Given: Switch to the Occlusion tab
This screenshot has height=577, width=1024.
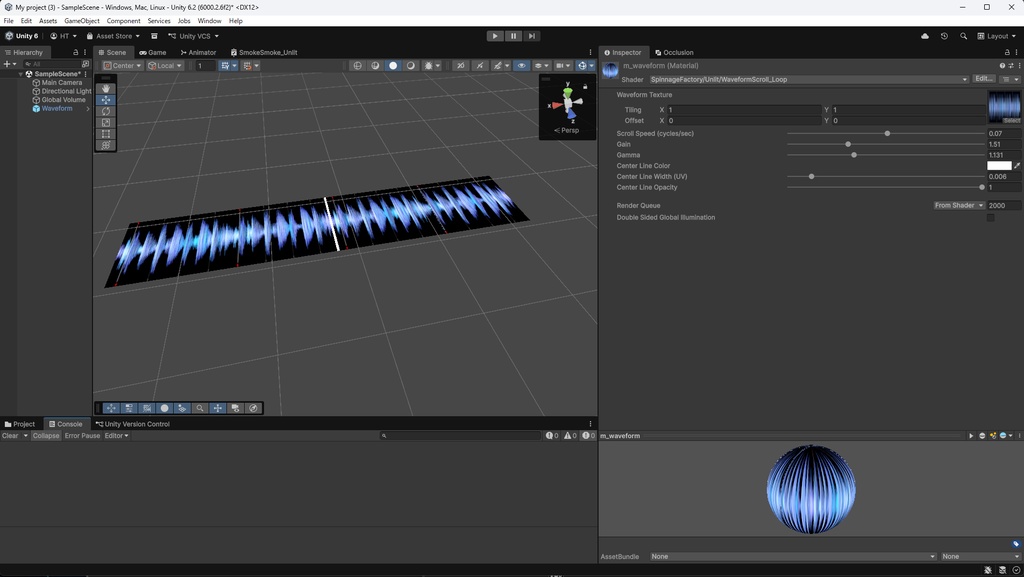Looking at the screenshot, I should point(677,52).
